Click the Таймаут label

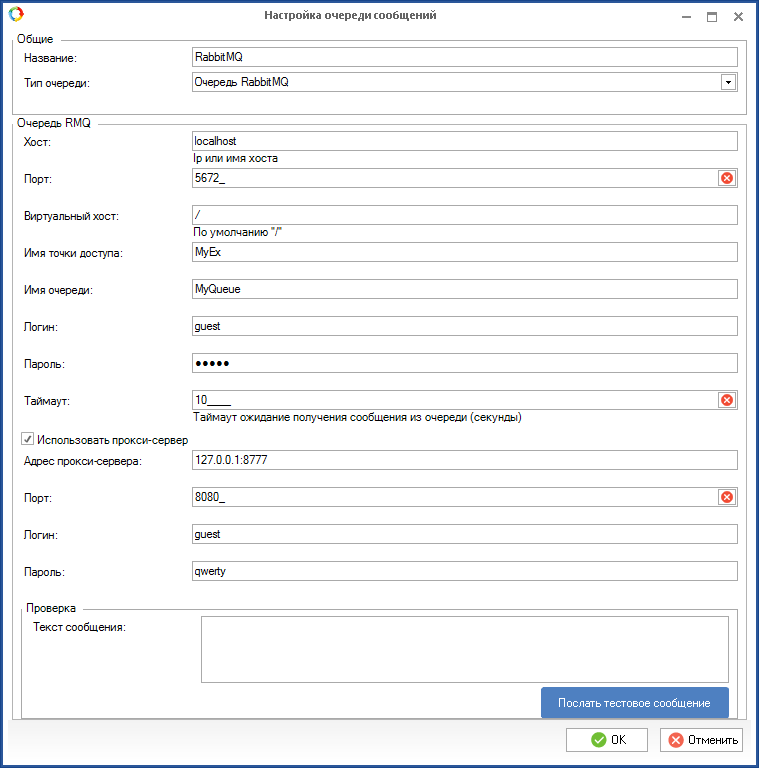point(47,401)
